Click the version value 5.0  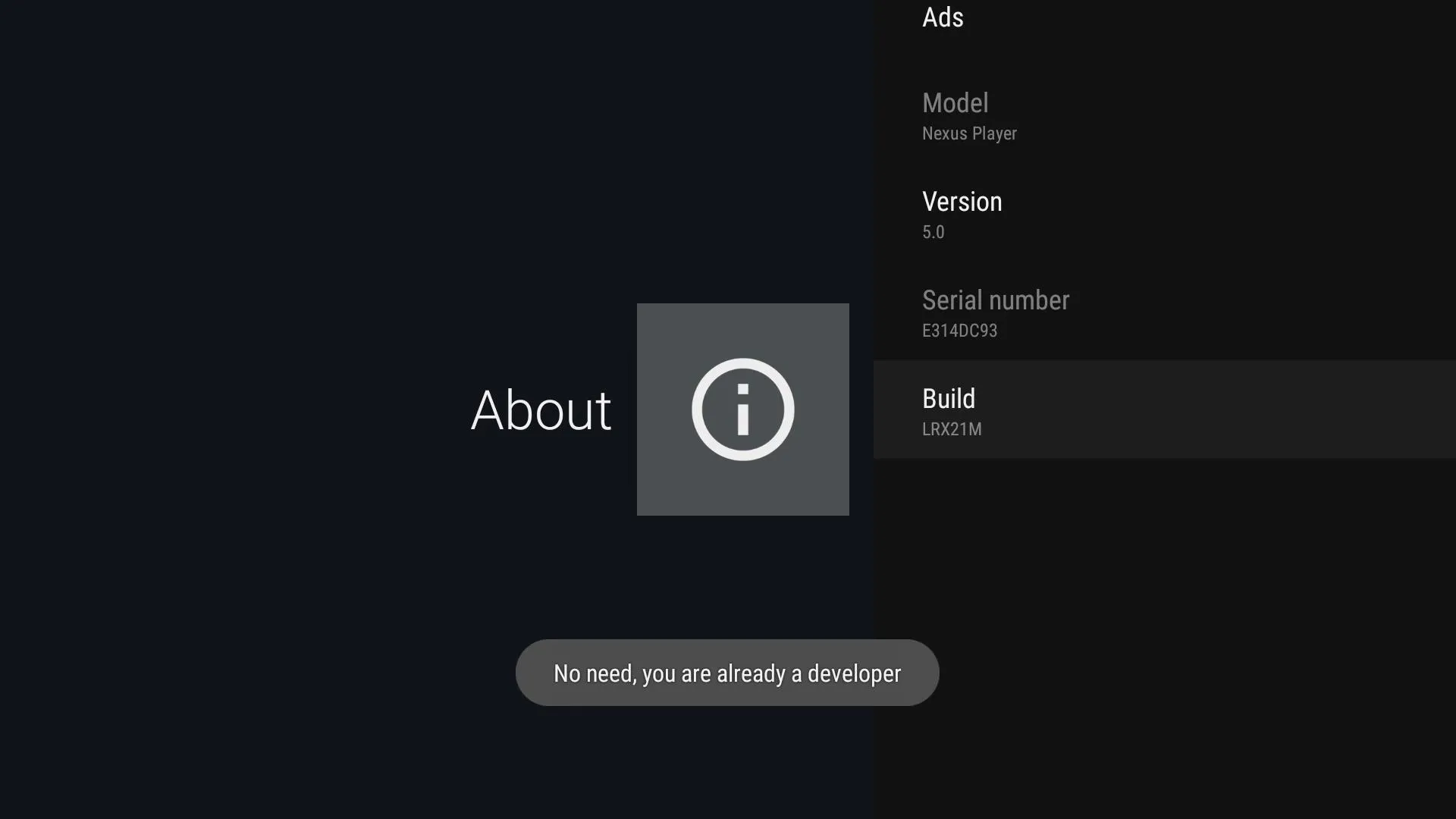pos(933,232)
